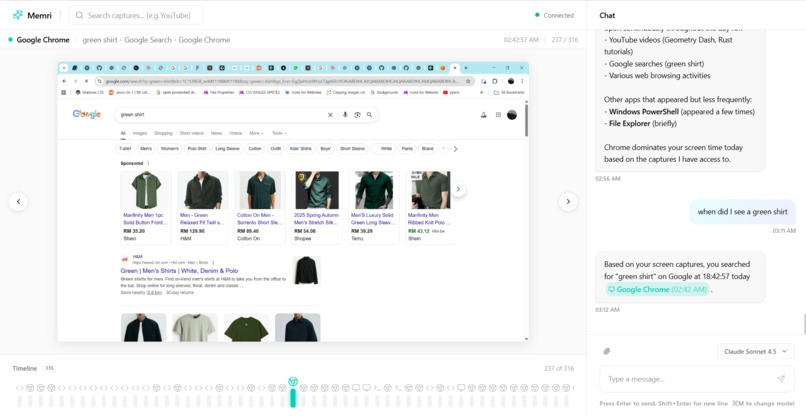Select the highlighted Chrome marker on the timeline

pos(293,381)
